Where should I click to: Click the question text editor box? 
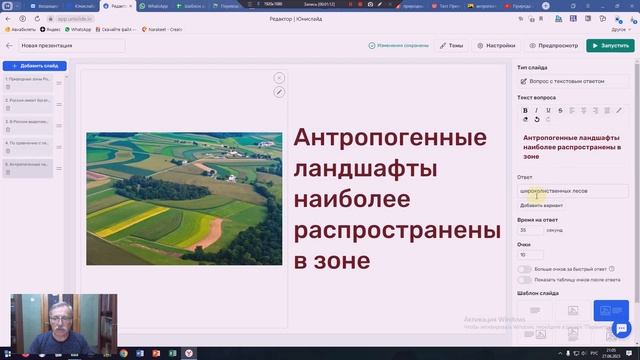click(573, 148)
